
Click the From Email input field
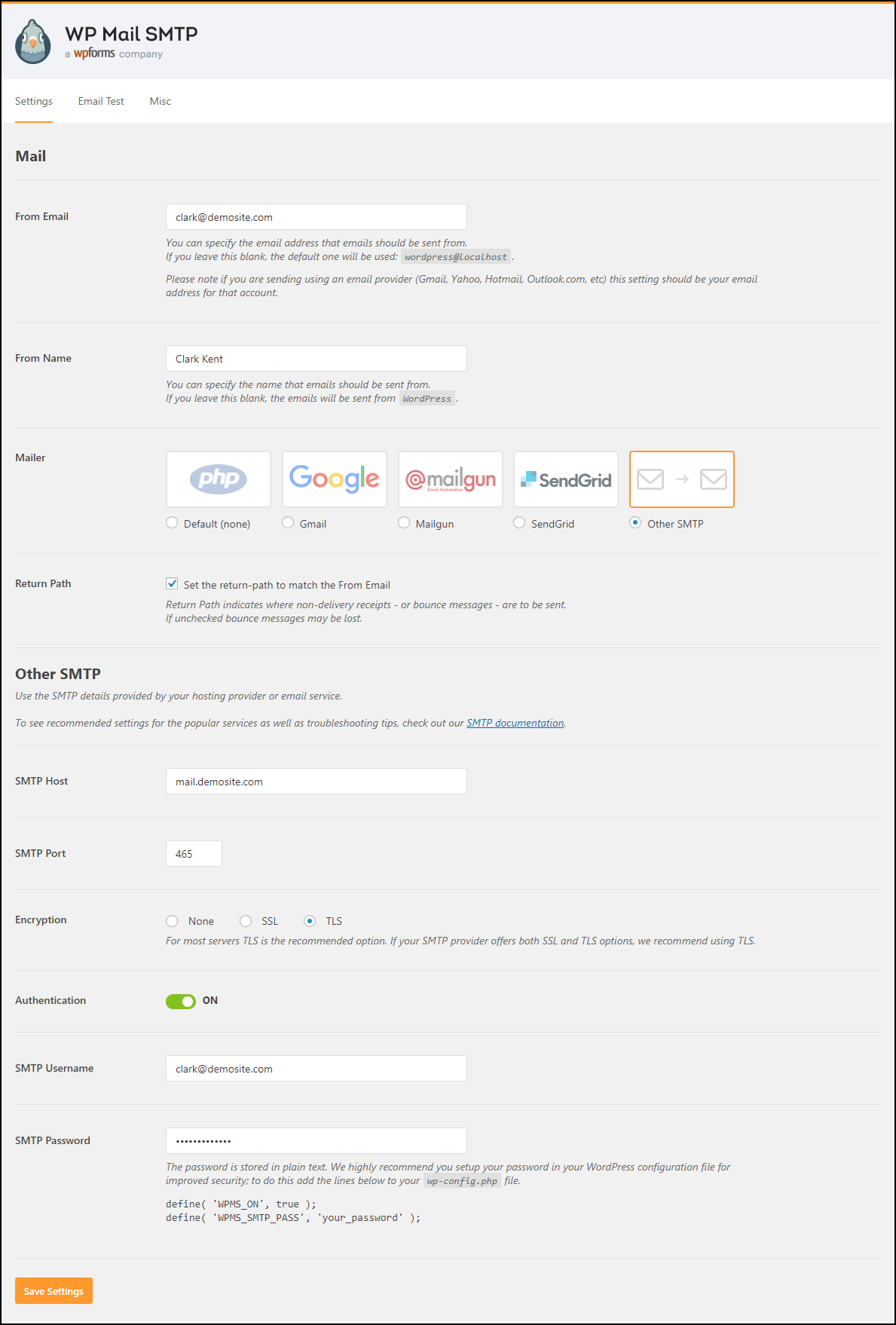[x=317, y=217]
